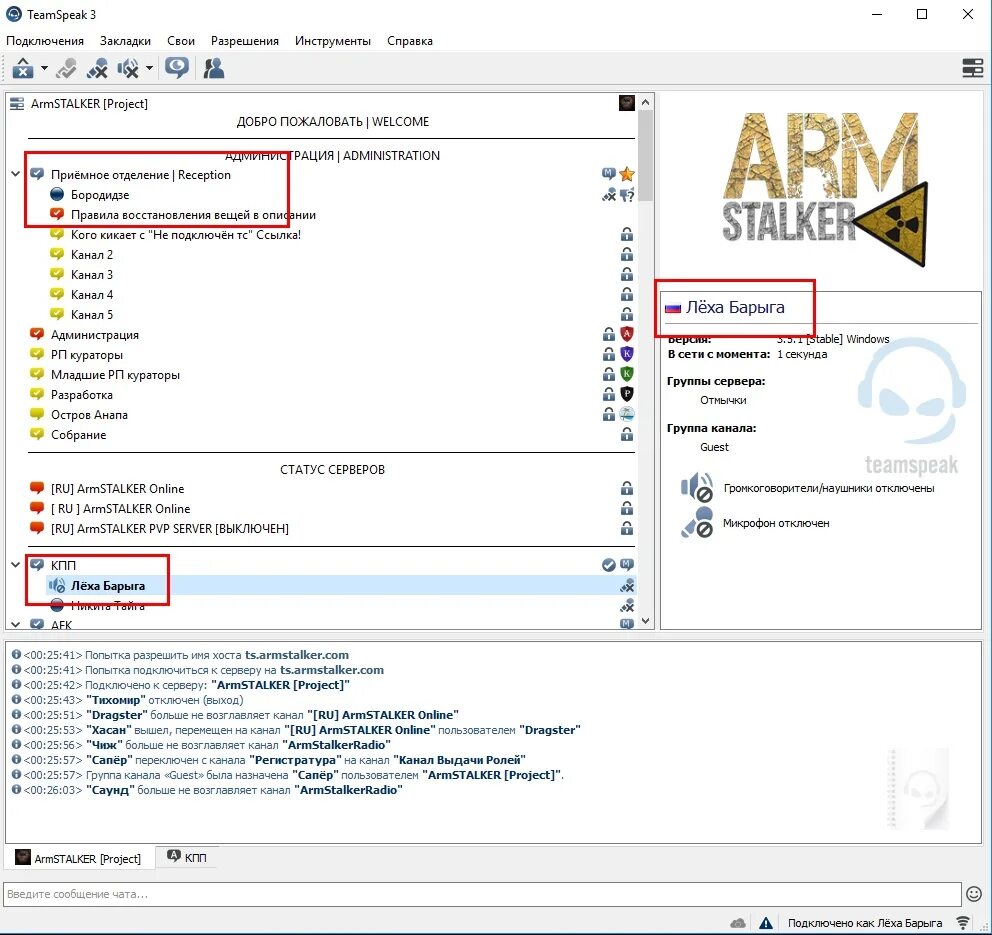Open the Закладки menu
Image resolution: width=992 pixels, height=935 pixels.
[125, 41]
